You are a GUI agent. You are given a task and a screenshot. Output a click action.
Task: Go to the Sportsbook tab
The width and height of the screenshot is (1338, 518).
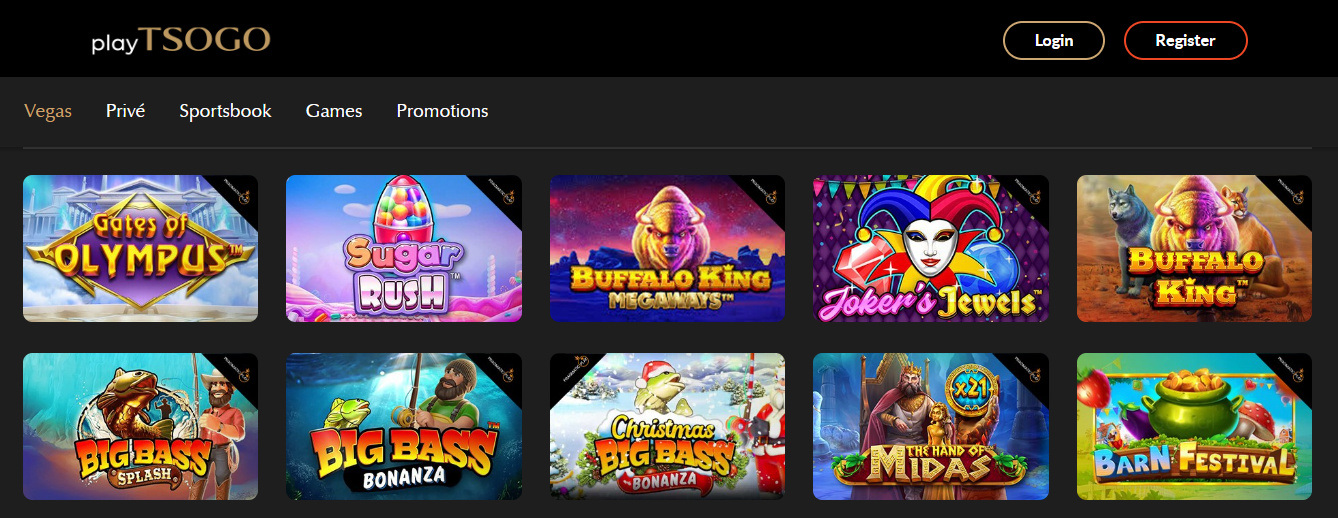pyautogui.click(x=225, y=111)
